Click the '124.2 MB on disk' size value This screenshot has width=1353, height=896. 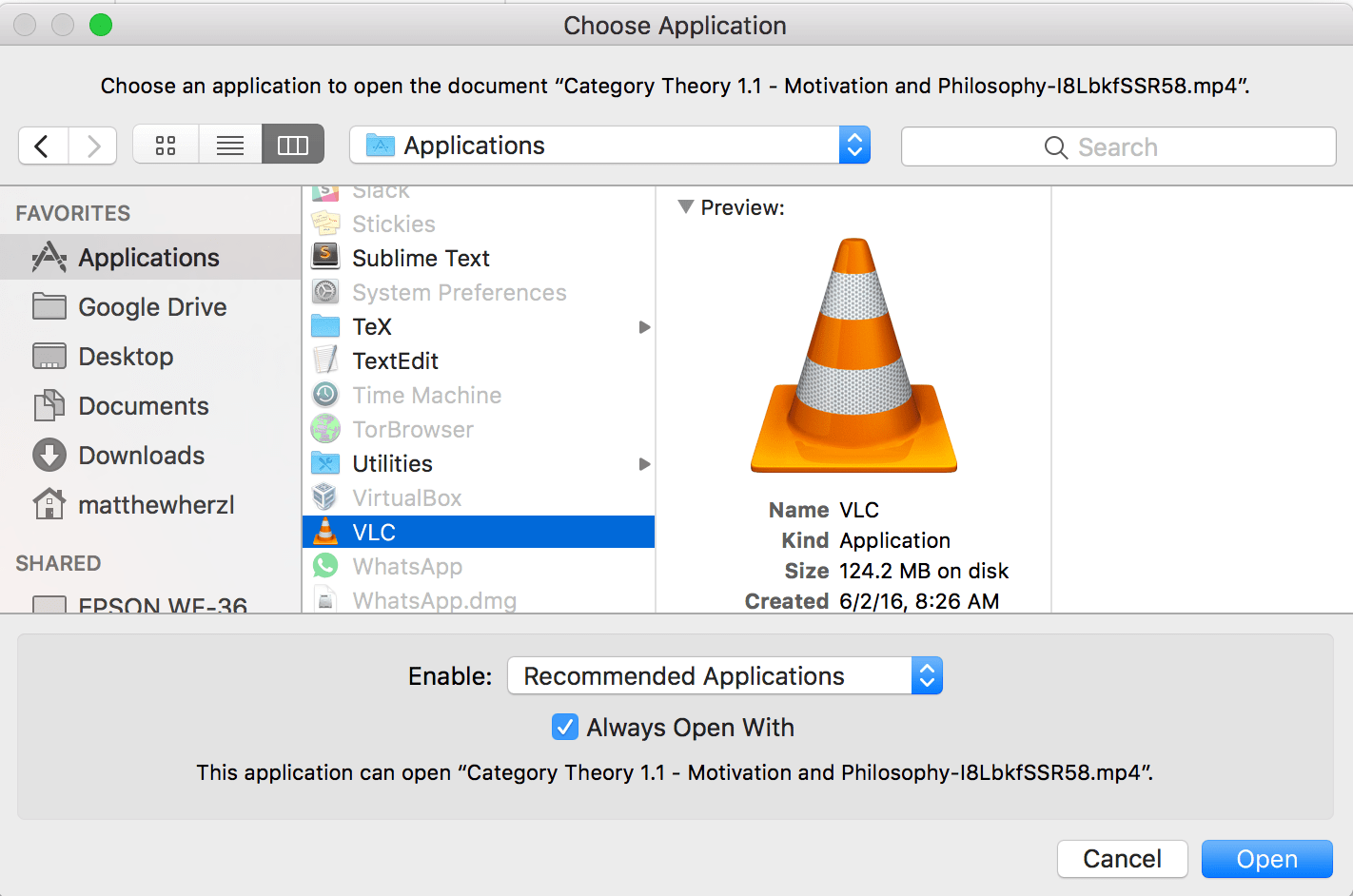click(x=923, y=570)
